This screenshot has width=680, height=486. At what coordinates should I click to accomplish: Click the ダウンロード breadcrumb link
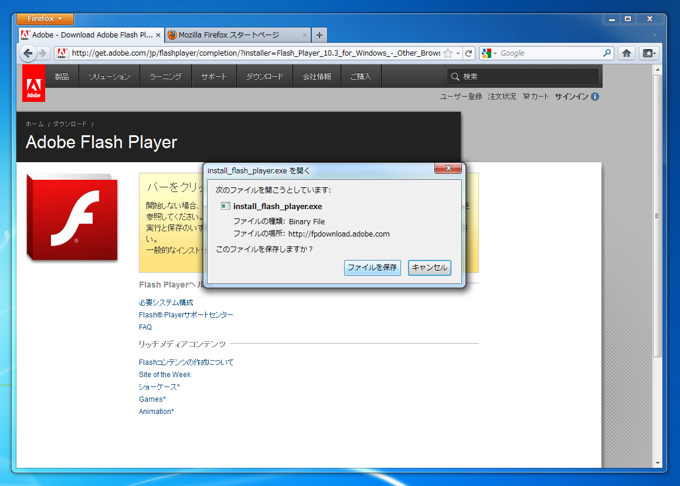click(x=70, y=124)
